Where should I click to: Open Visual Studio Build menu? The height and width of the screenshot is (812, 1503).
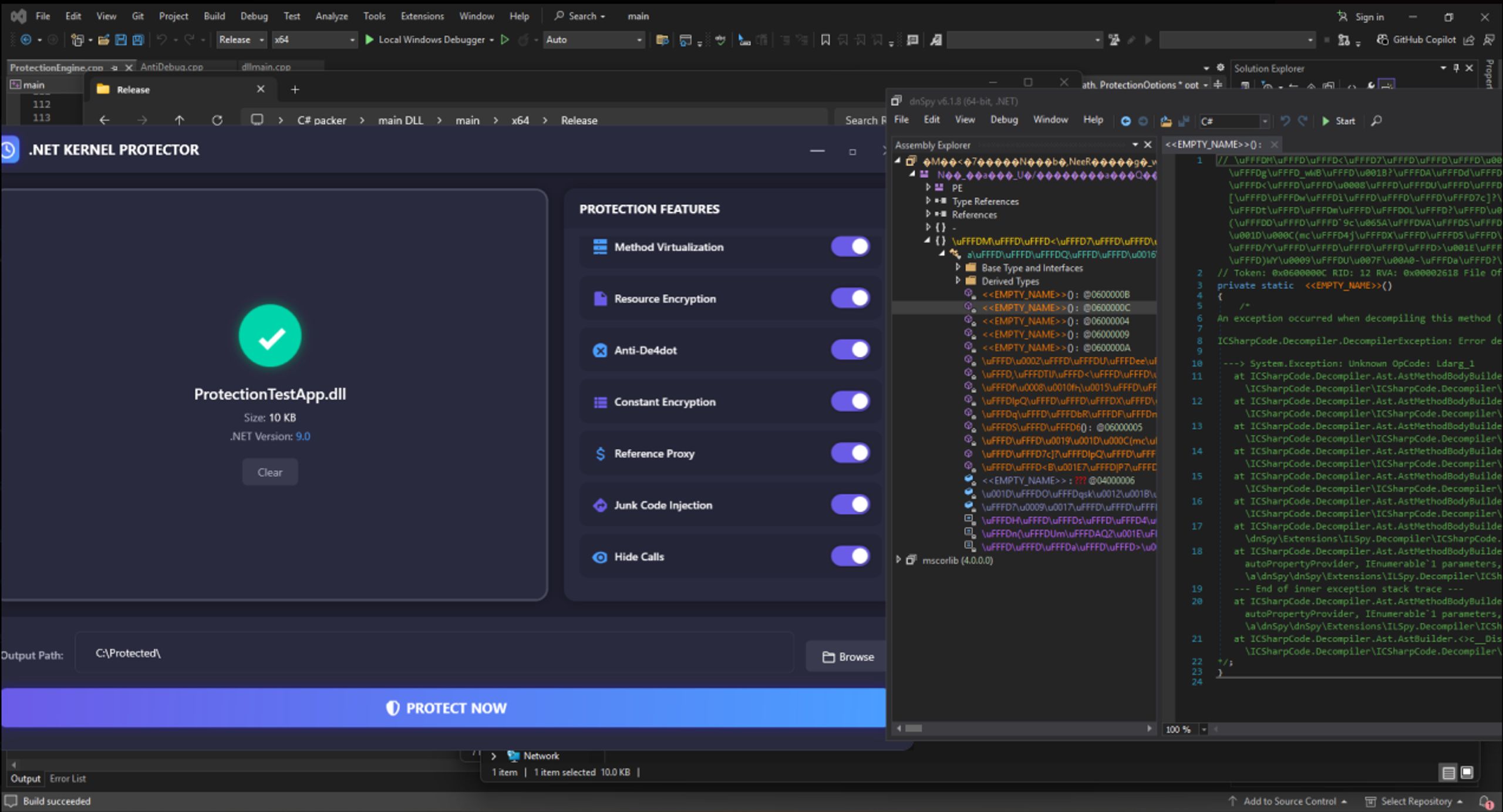(x=214, y=16)
